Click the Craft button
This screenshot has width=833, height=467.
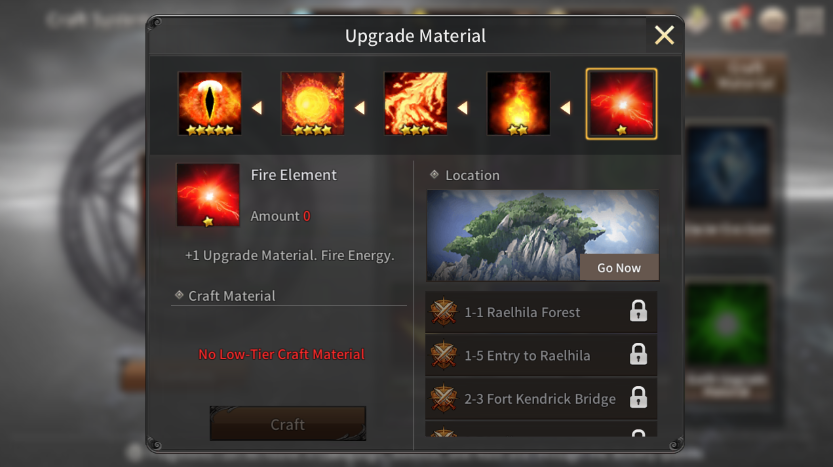(288, 424)
